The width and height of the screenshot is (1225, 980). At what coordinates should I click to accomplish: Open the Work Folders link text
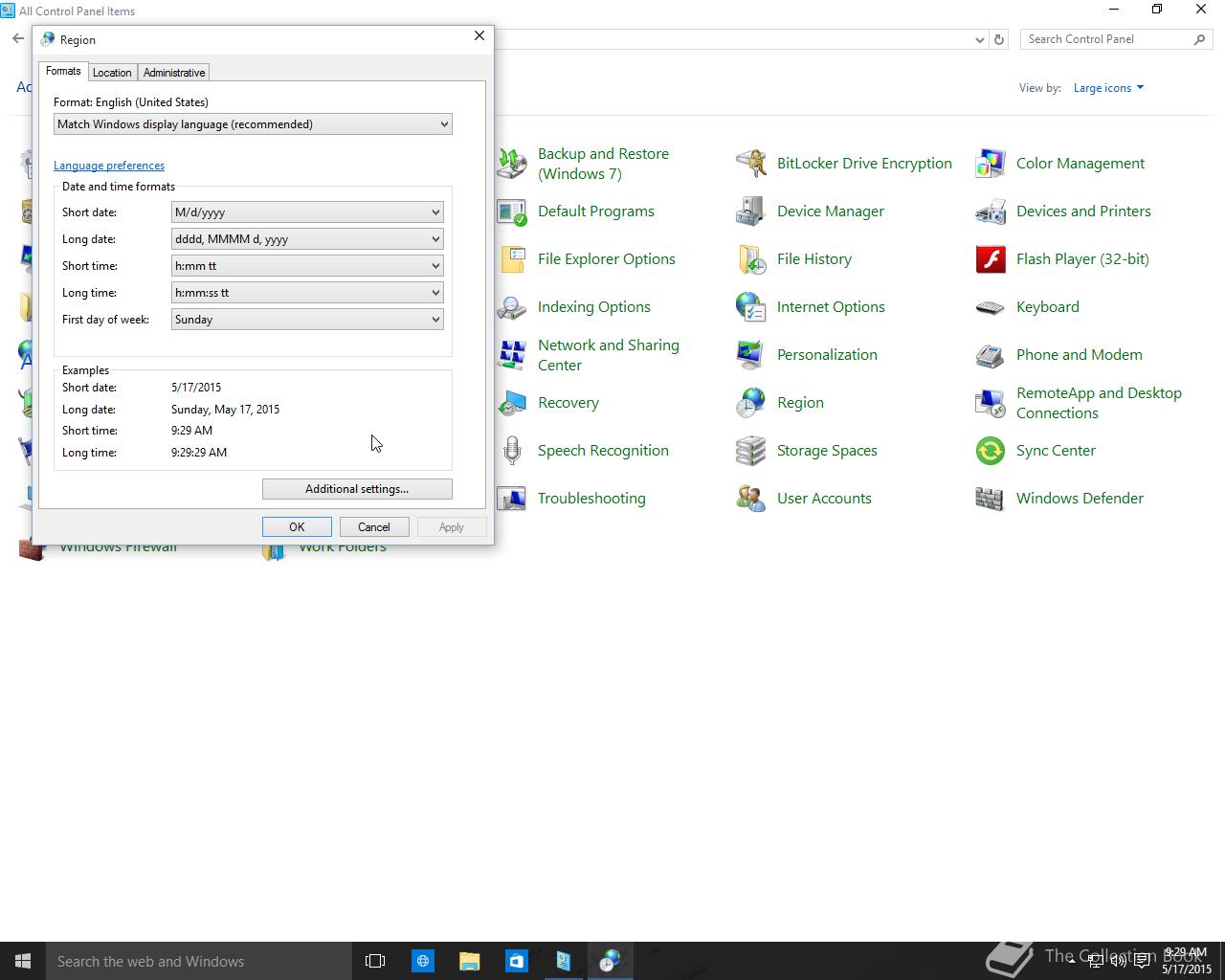(343, 547)
